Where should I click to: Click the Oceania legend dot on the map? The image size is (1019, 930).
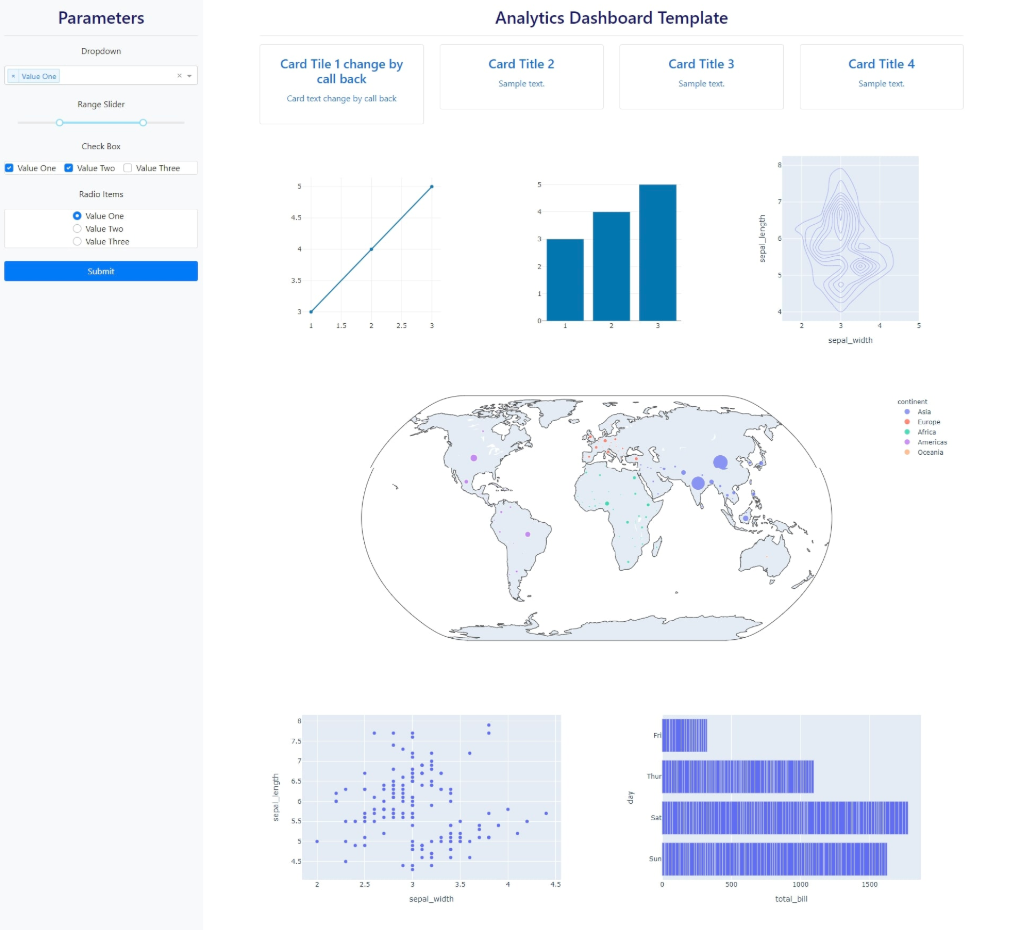coord(907,452)
